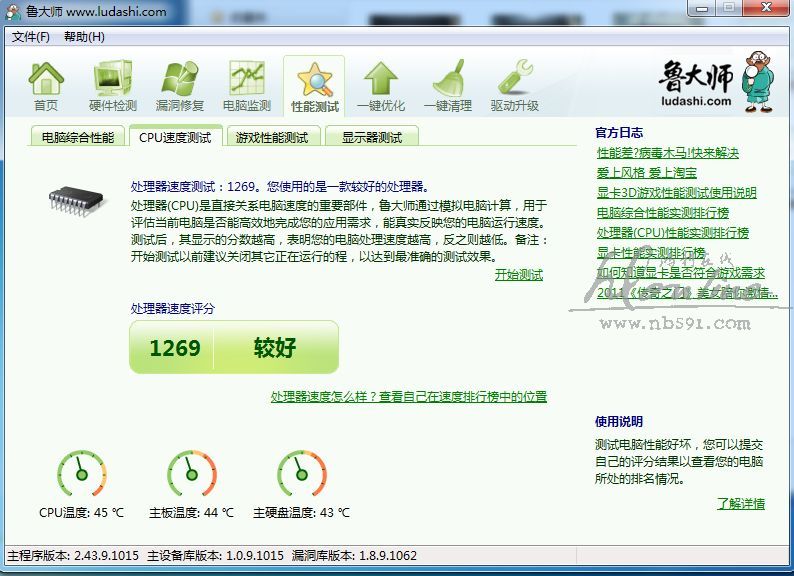The height and width of the screenshot is (576, 794).
Task: Open the 帮助(H) menu
Action: pyautogui.click(x=84, y=37)
